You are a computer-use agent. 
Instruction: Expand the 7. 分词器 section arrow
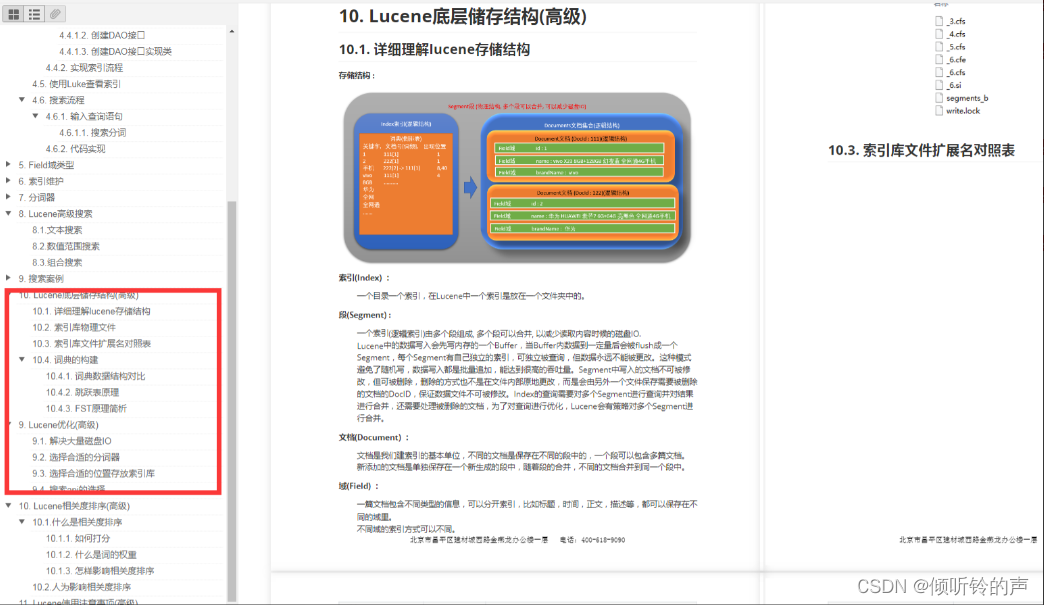pyautogui.click(x=8, y=197)
